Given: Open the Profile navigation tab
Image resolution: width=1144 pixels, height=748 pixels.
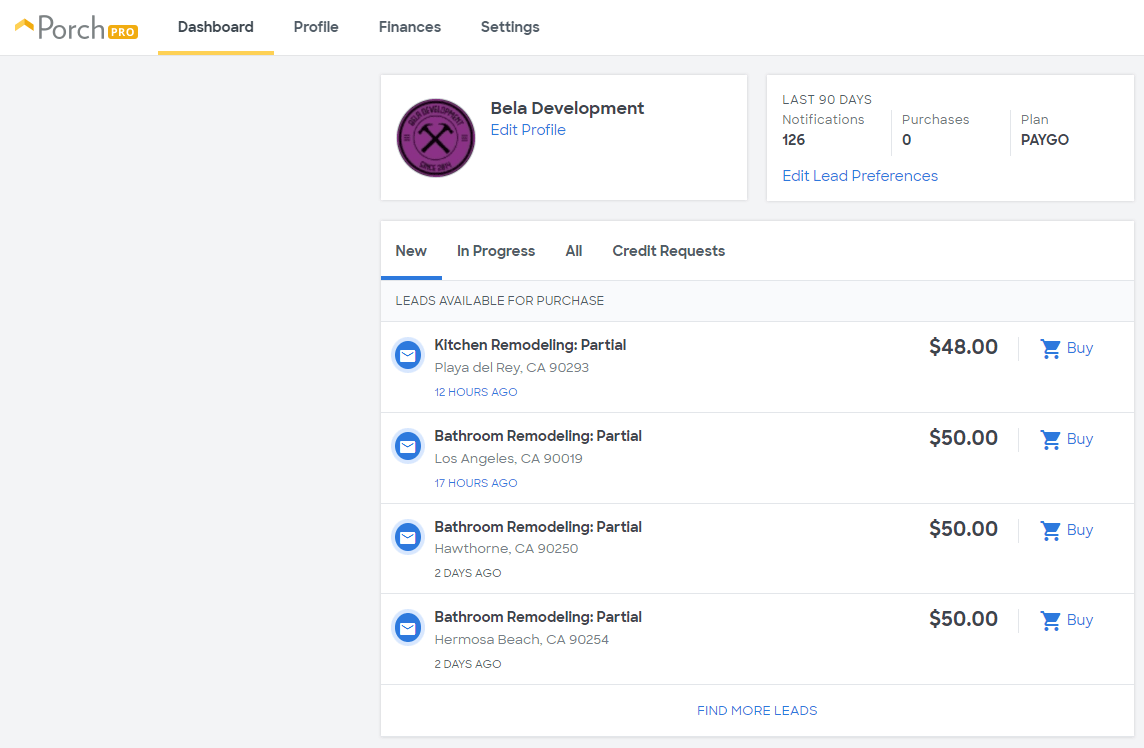Looking at the screenshot, I should pos(316,27).
